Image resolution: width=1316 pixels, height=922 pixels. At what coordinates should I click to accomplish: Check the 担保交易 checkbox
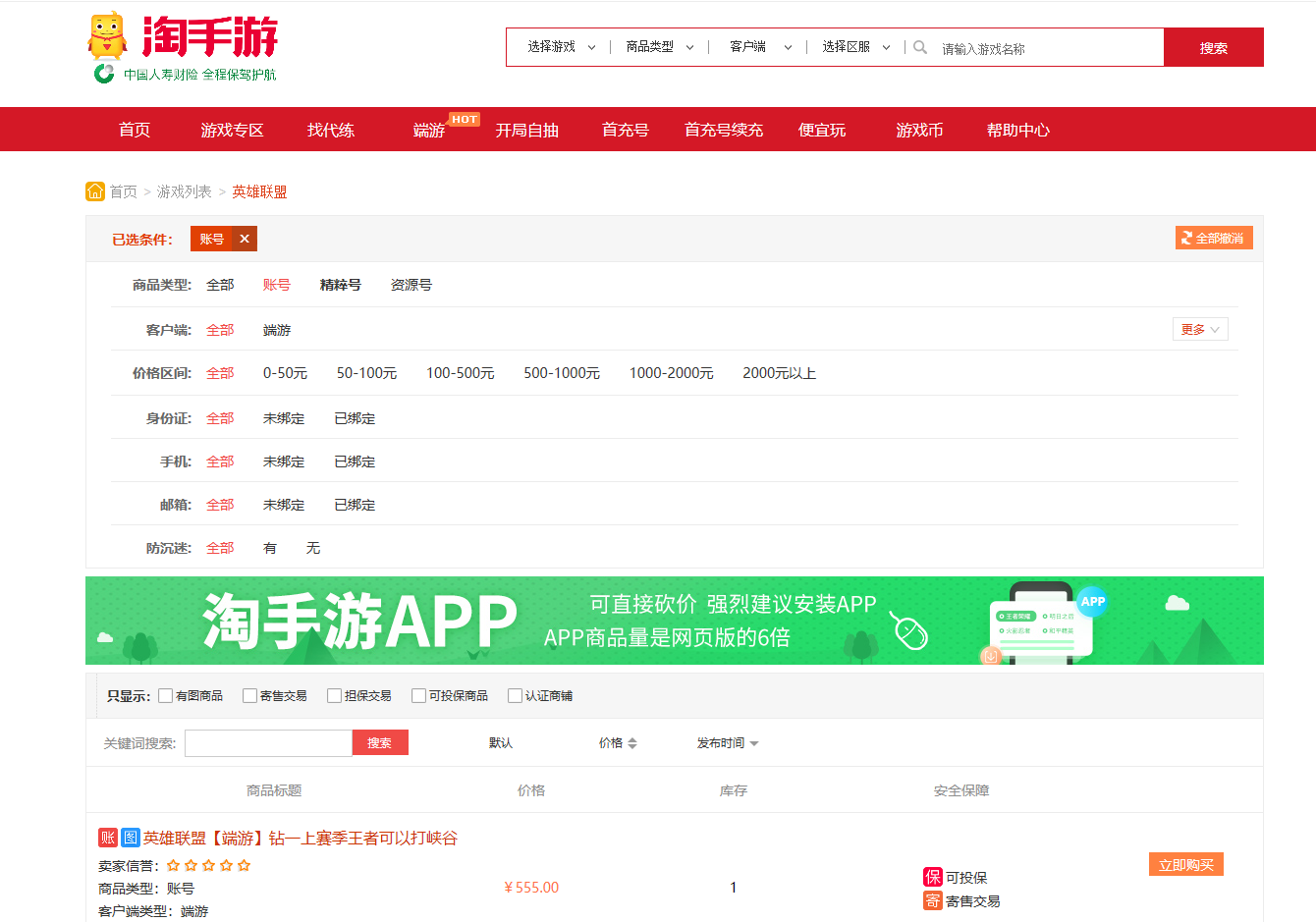[334, 695]
